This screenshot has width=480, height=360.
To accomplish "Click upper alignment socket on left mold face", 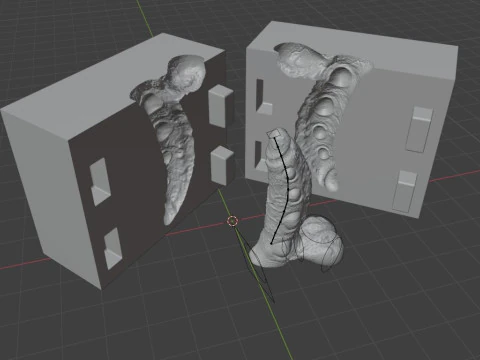I will point(100,181).
